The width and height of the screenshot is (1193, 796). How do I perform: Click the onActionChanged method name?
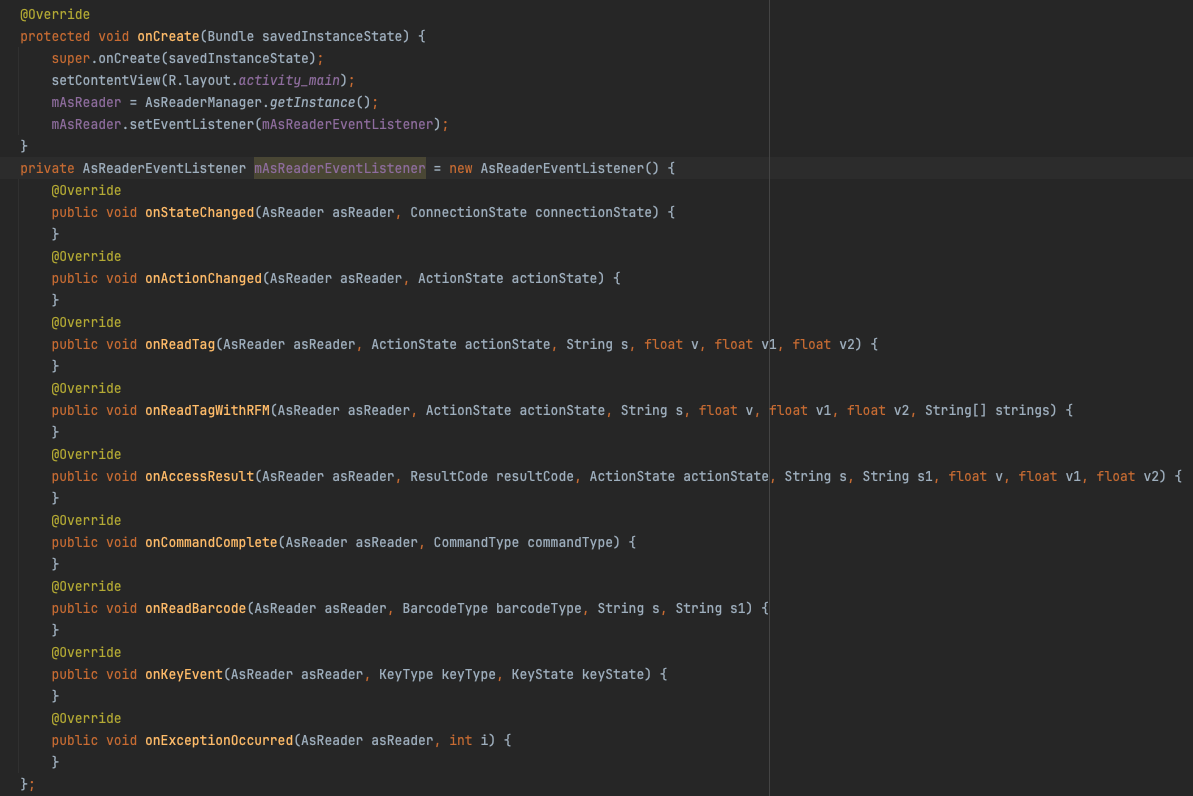point(203,278)
